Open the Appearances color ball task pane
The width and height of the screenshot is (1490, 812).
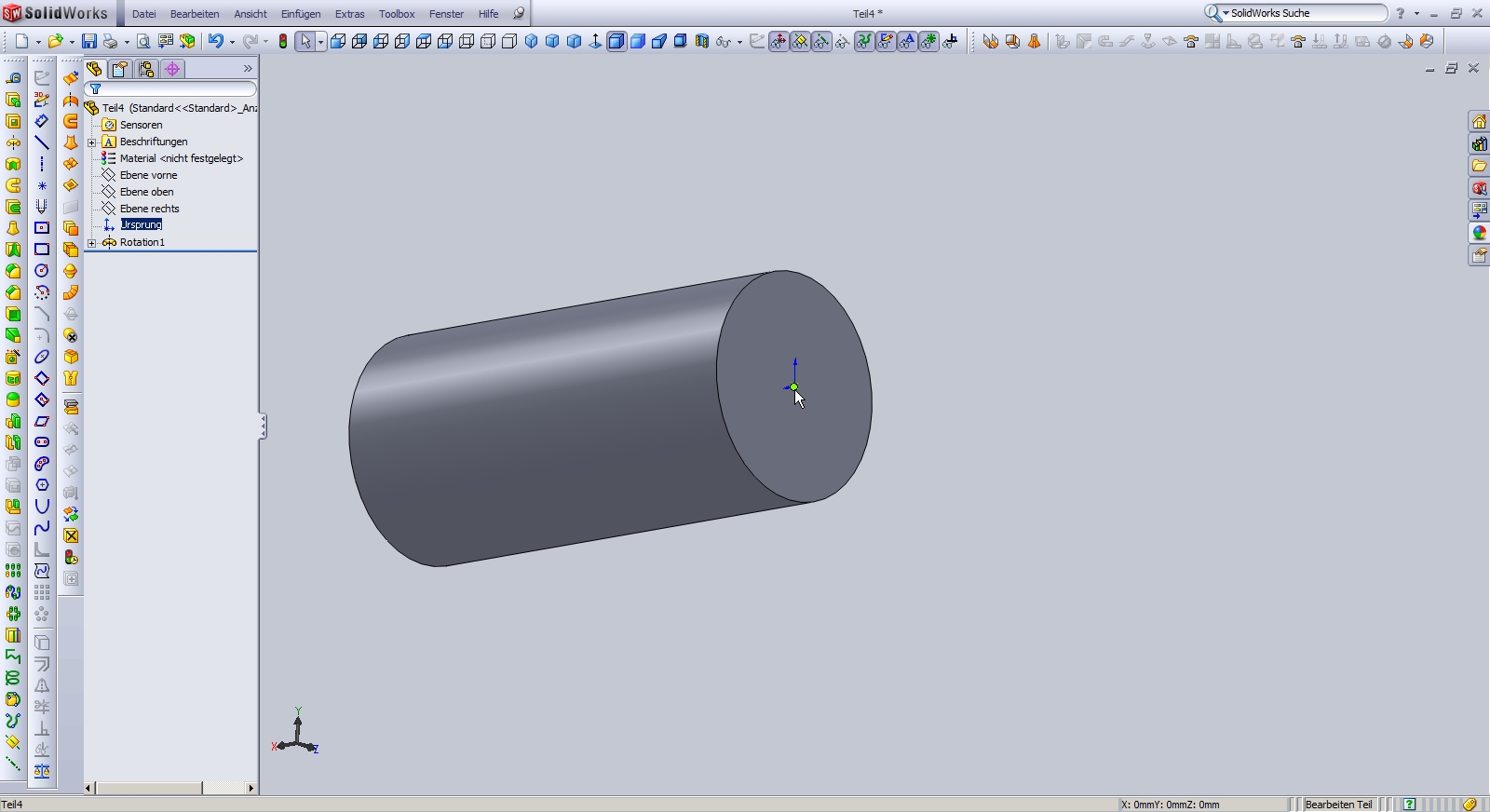1479,233
